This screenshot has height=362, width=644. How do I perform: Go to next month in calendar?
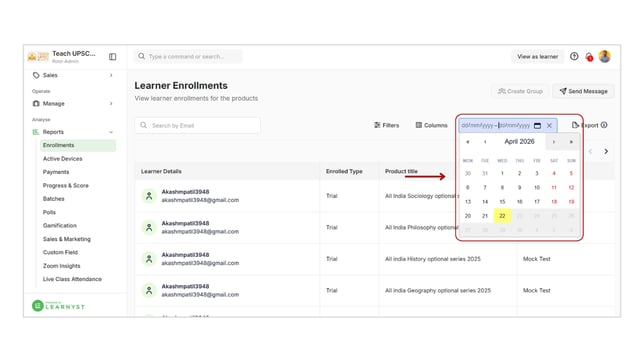(554, 142)
